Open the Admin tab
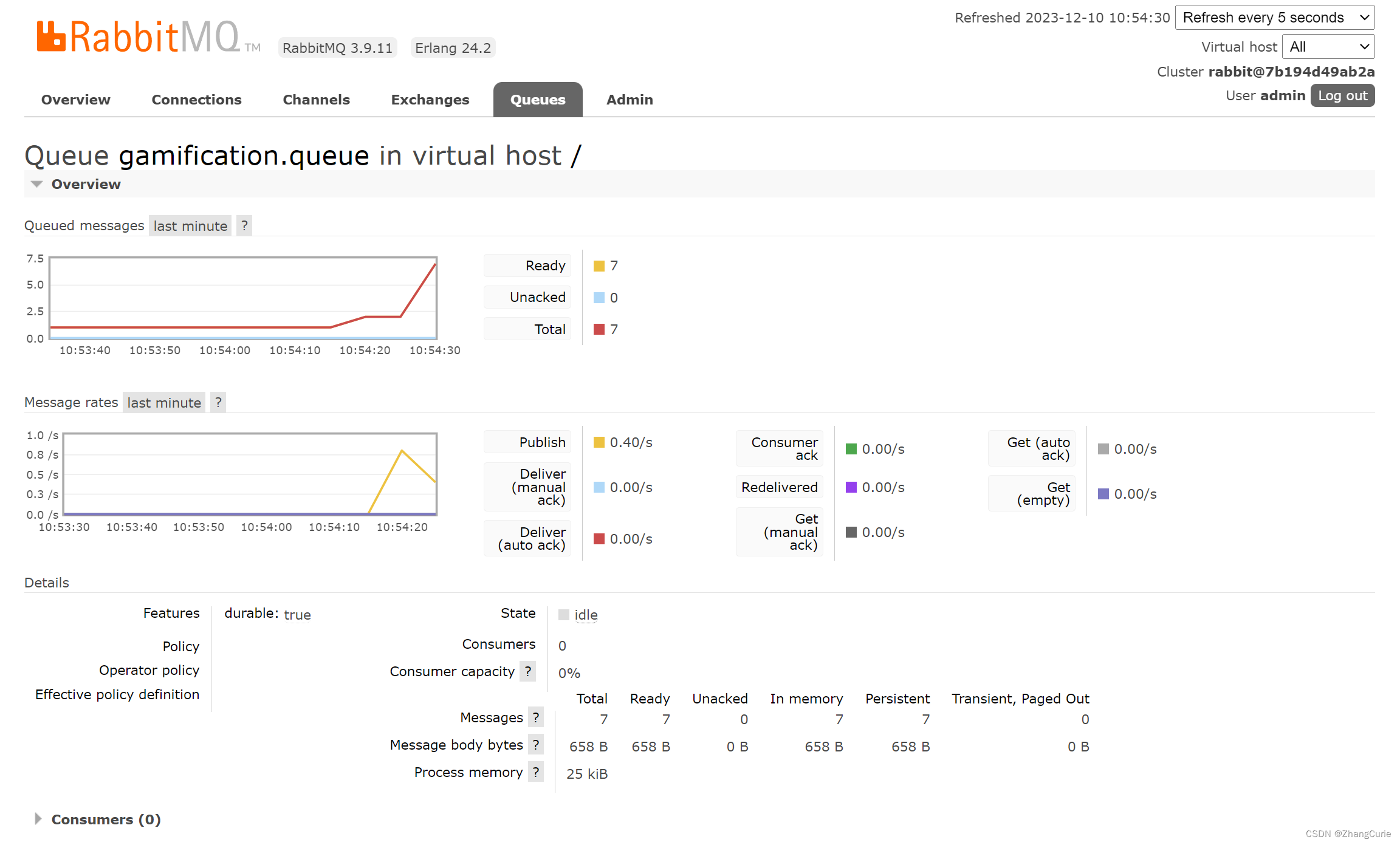Image resolution: width=1400 pixels, height=845 pixels. pos(630,100)
